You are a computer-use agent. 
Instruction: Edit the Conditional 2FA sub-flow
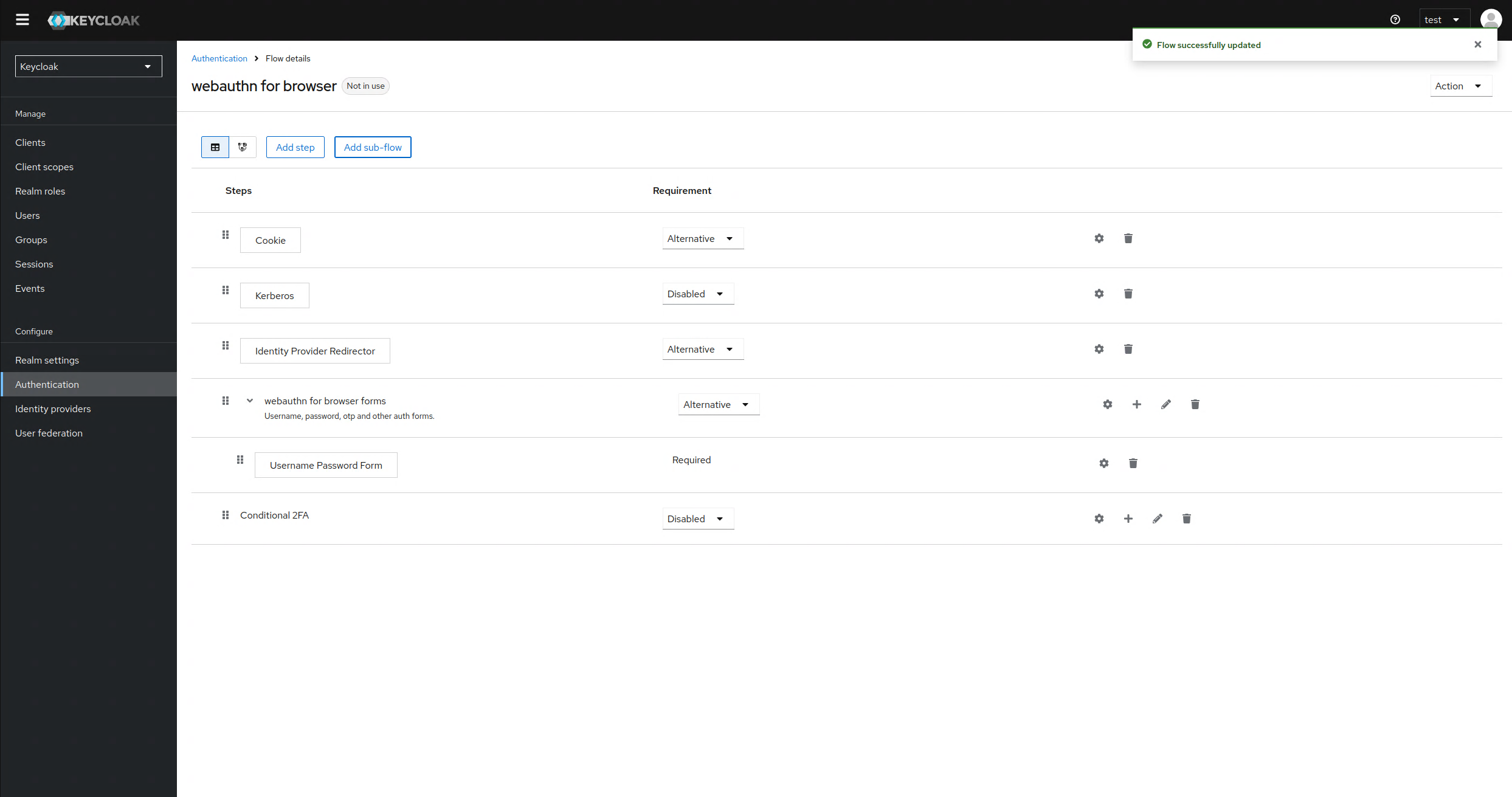(1157, 519)
